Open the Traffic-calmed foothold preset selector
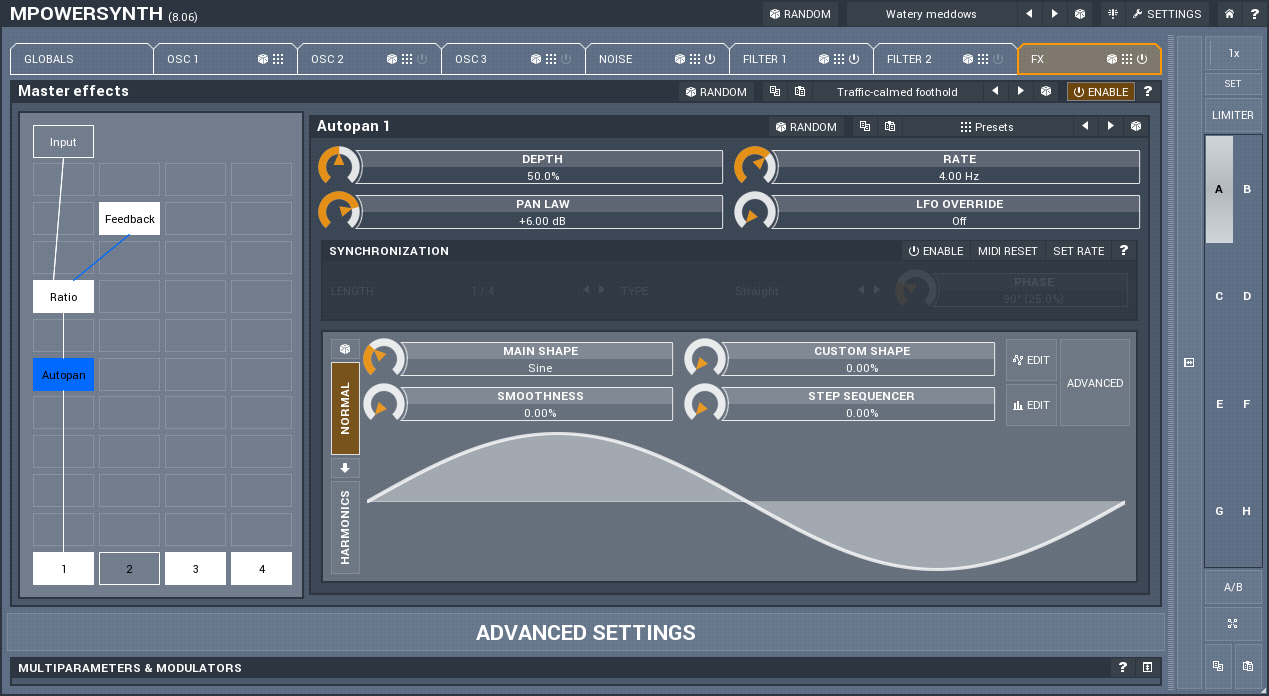 click(x=896, y=91)
